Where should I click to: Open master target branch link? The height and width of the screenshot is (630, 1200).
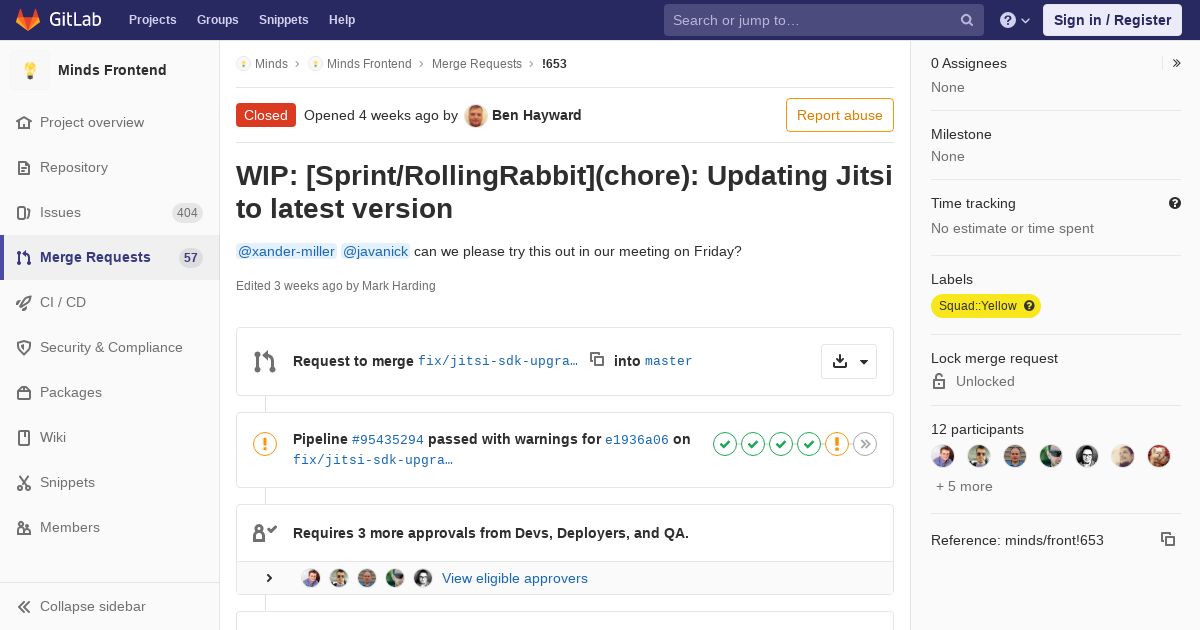click(x=669, y=361)
